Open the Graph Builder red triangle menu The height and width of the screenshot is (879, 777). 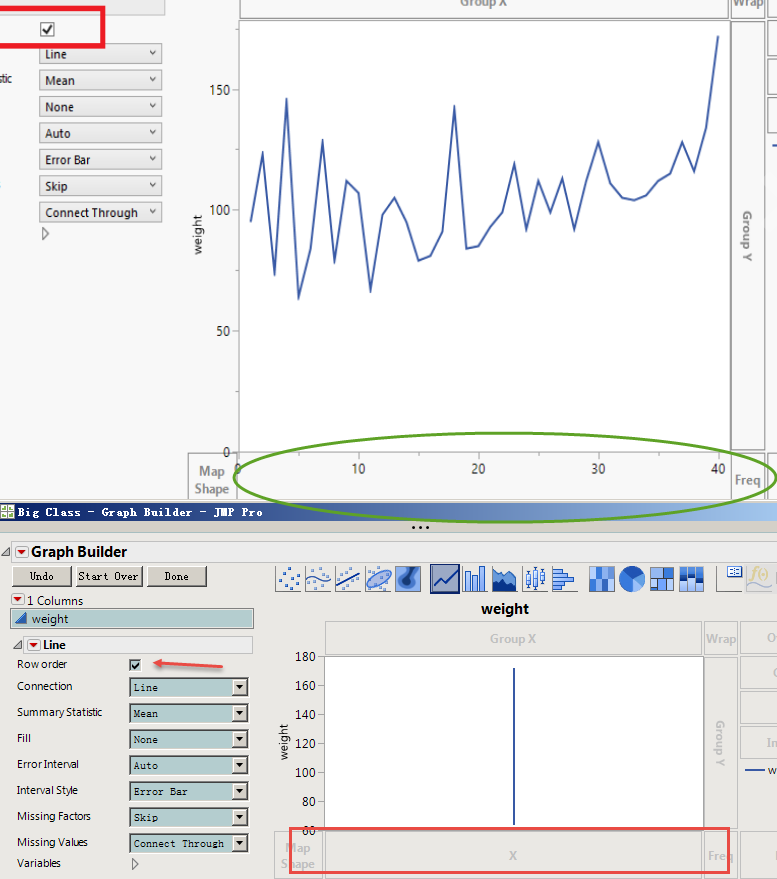point(21,552)
